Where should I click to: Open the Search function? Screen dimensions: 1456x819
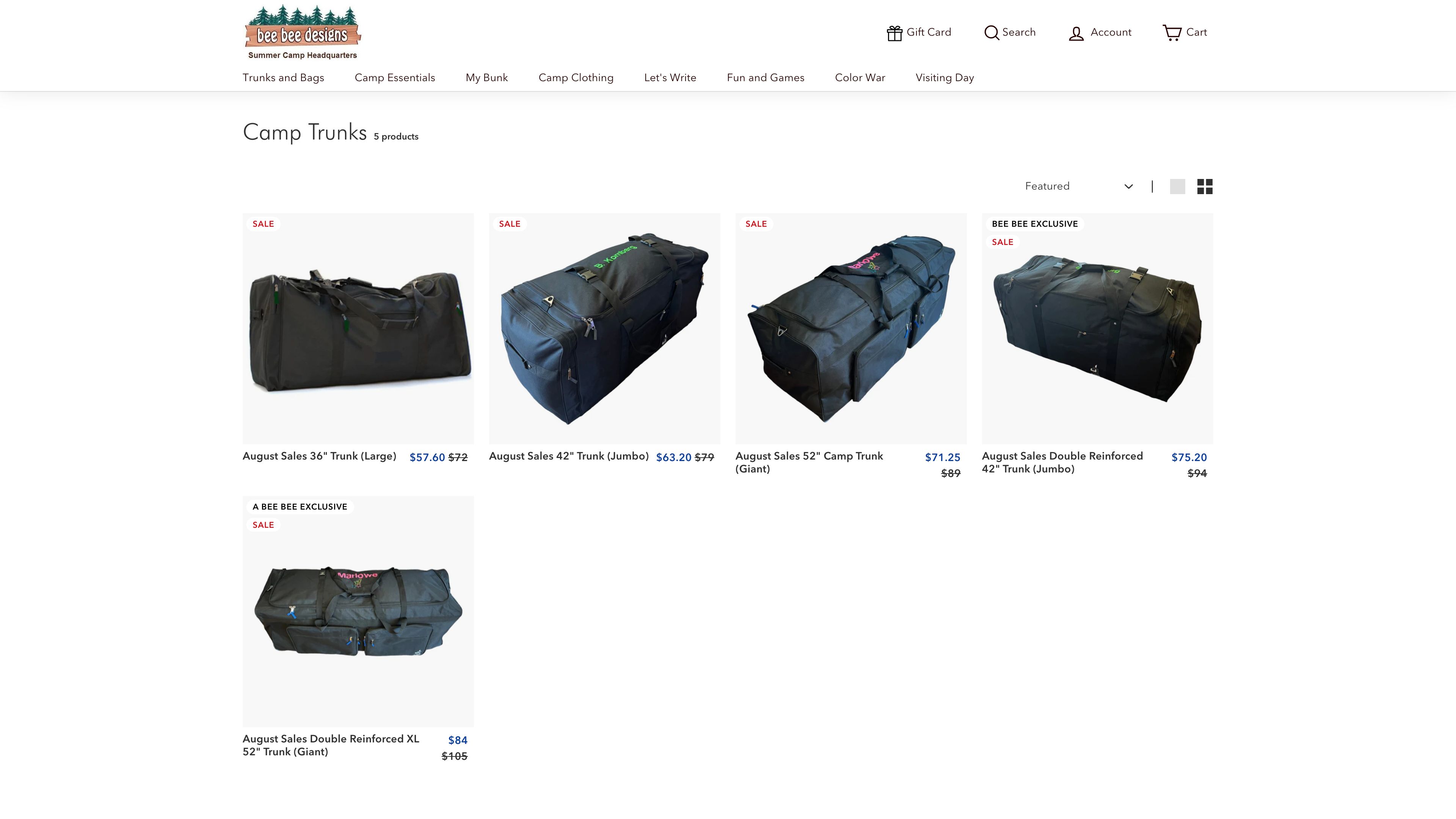point(1009,32)
